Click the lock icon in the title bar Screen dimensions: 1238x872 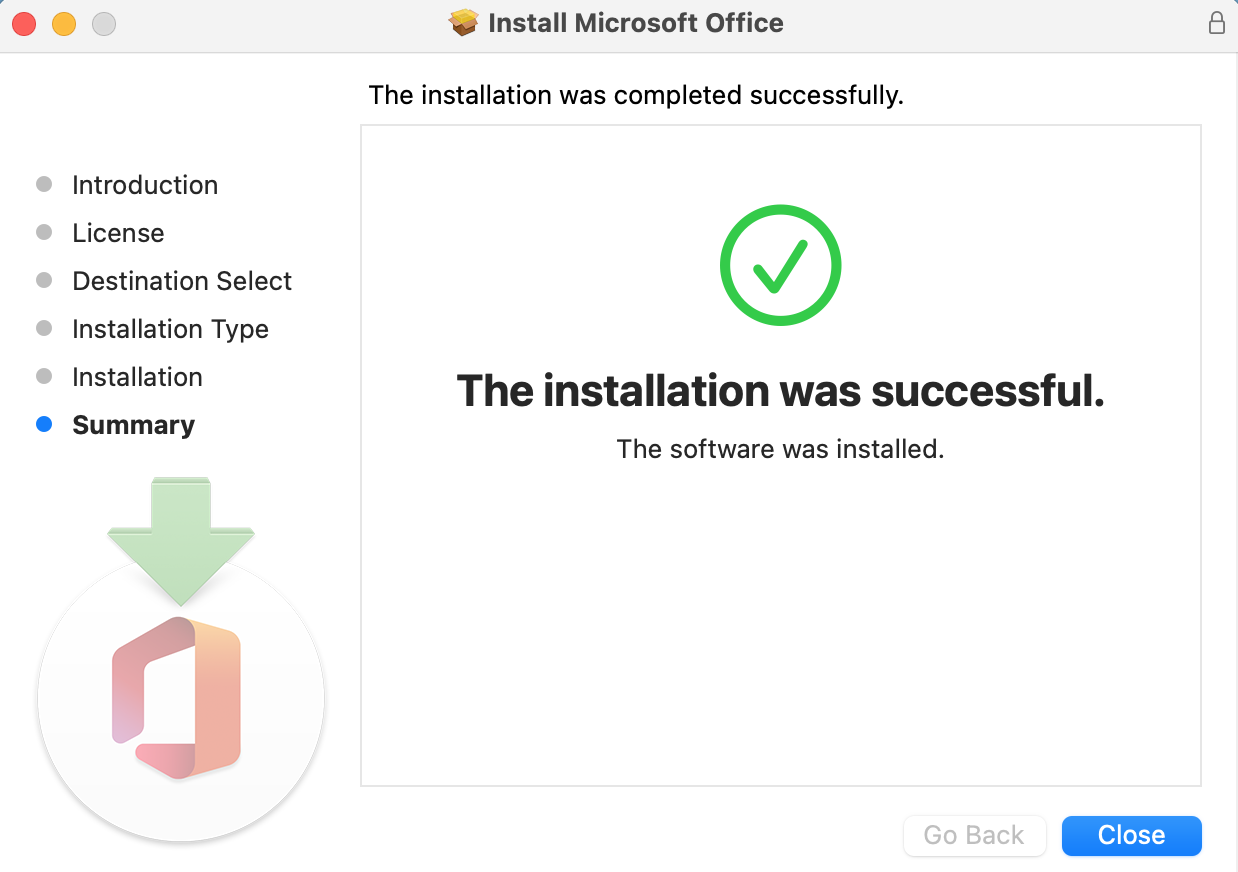click(x=1216, y=23)
